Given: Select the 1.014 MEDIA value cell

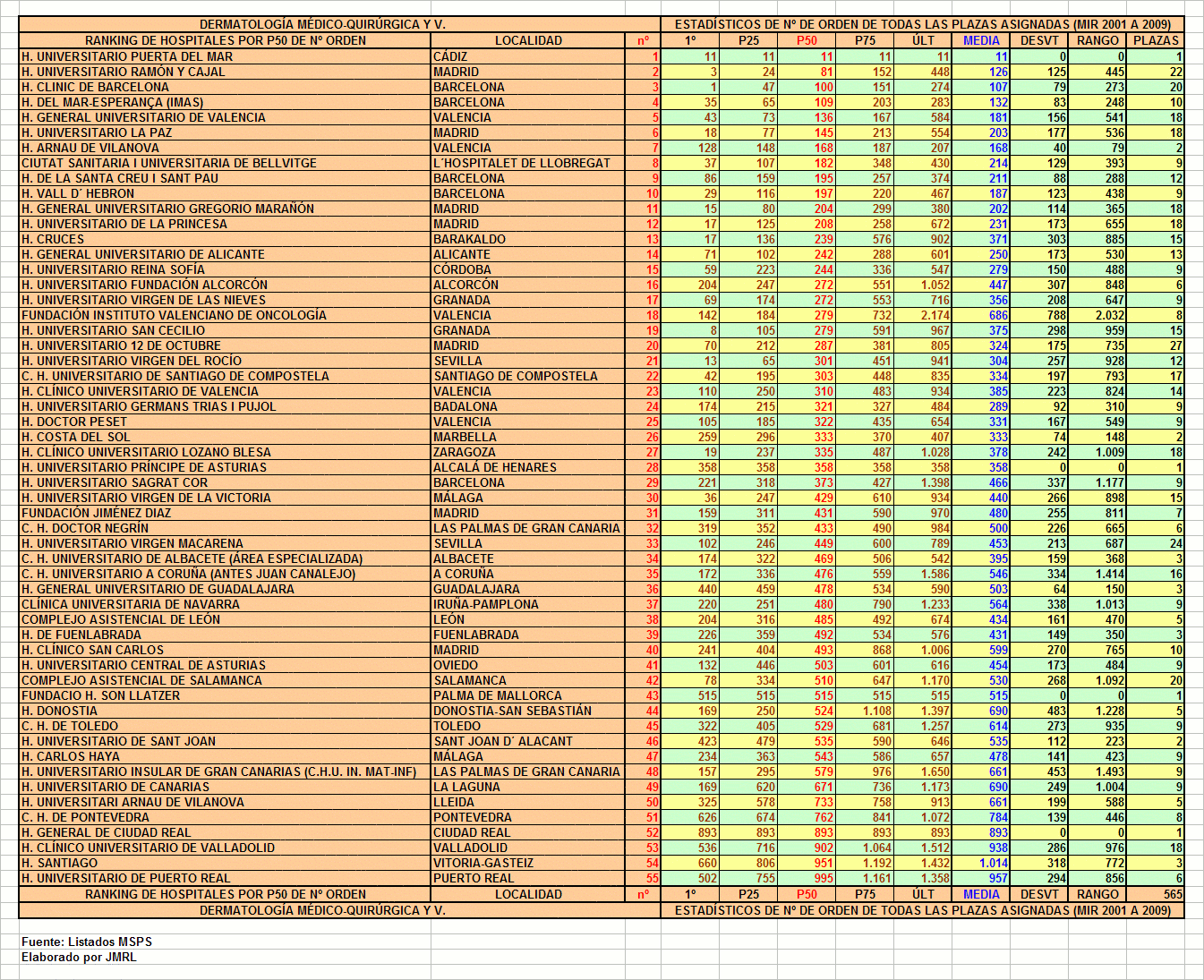Looking at the screenshot, I should click(981, 863).
